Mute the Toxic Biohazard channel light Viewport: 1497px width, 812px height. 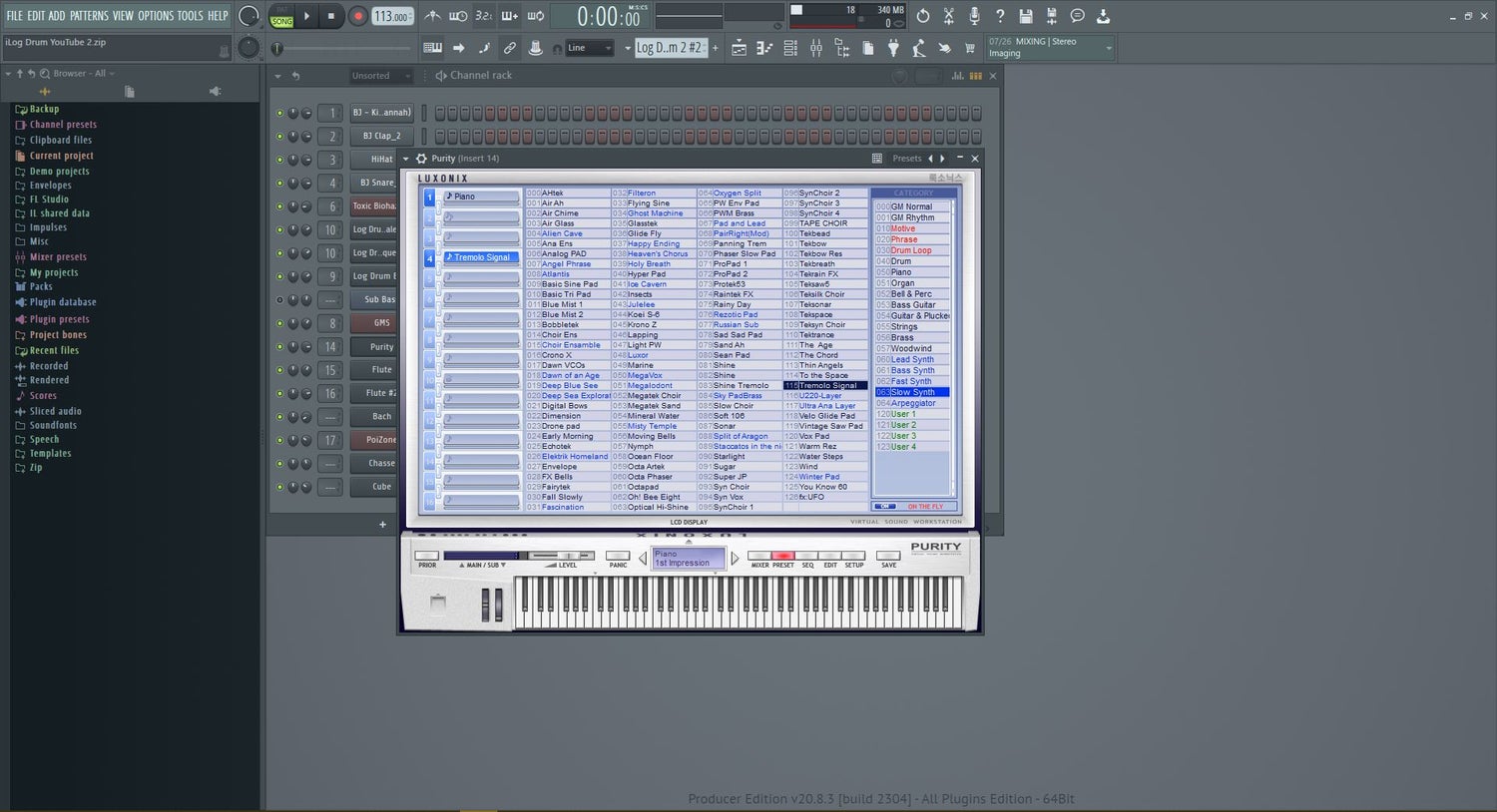point(280,205)
